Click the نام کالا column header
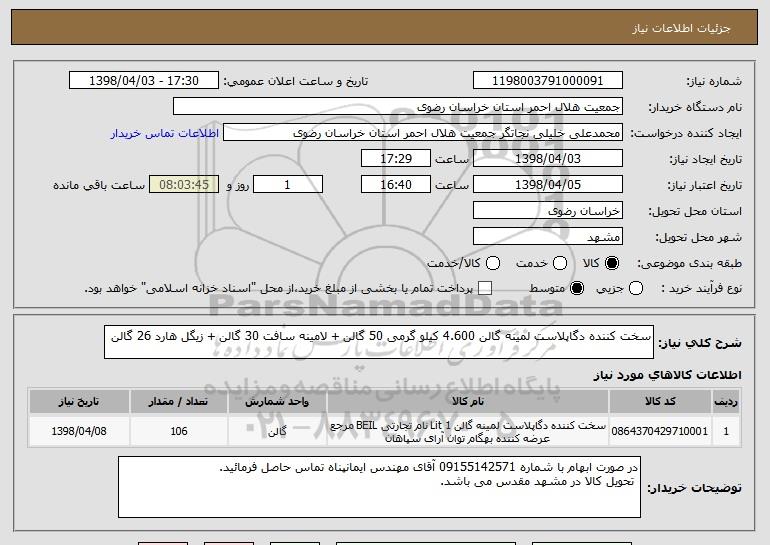Image resolution: width=770 pixels, height=545 pixels. pos(468,402)
